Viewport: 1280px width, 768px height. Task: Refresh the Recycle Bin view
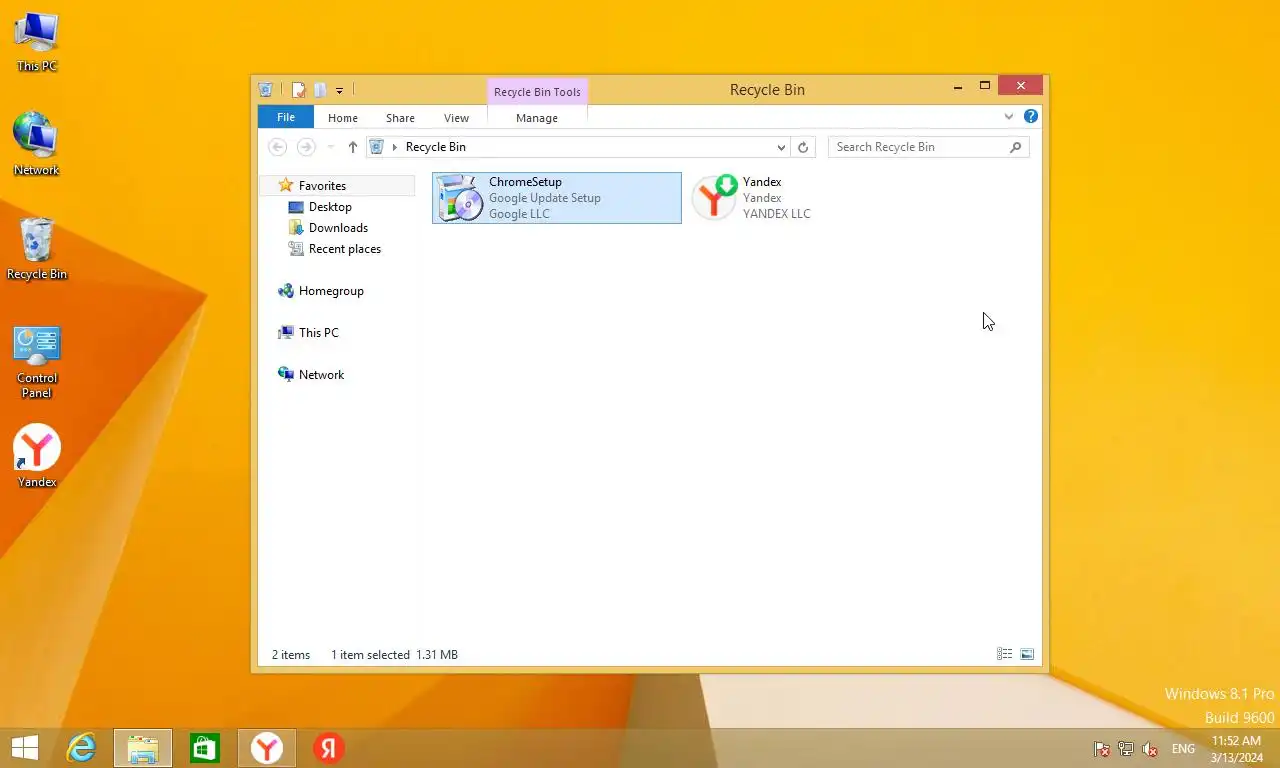(x=803, y=147)
